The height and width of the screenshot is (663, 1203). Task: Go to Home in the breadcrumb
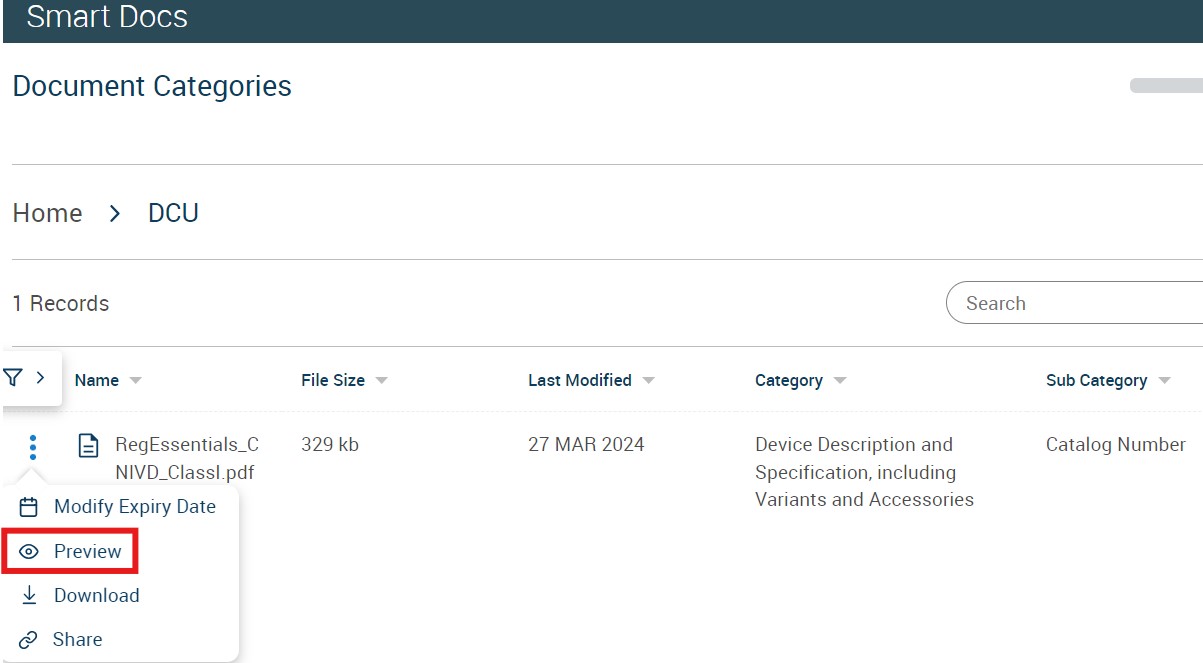point(47,213)
